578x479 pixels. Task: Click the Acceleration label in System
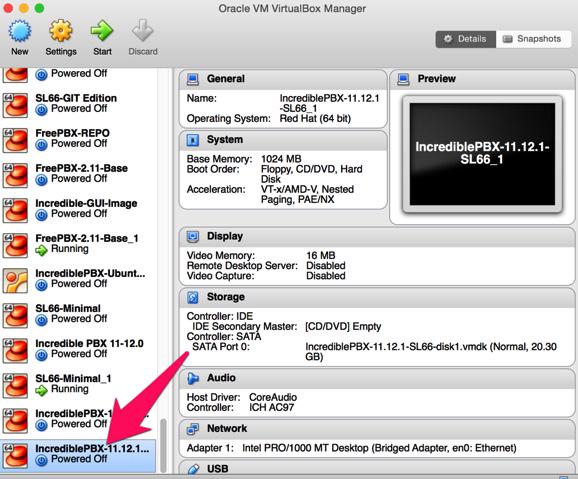click(216, 189)
